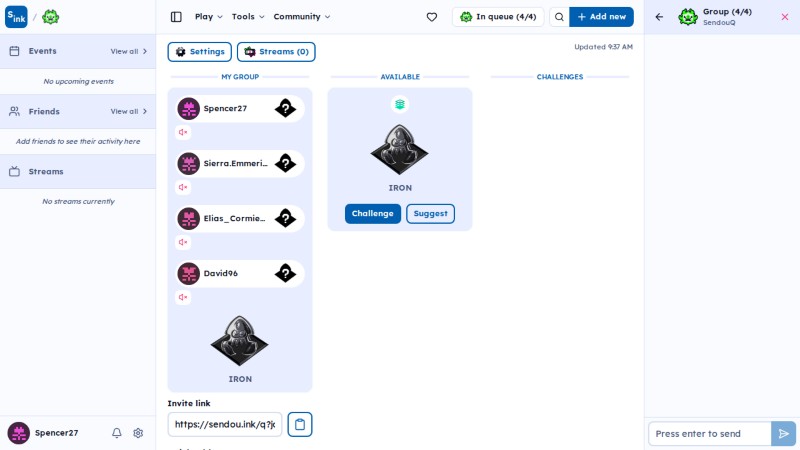Click Elias_Cormie... name in My Group
800x450 pixels.
point(235,219)
